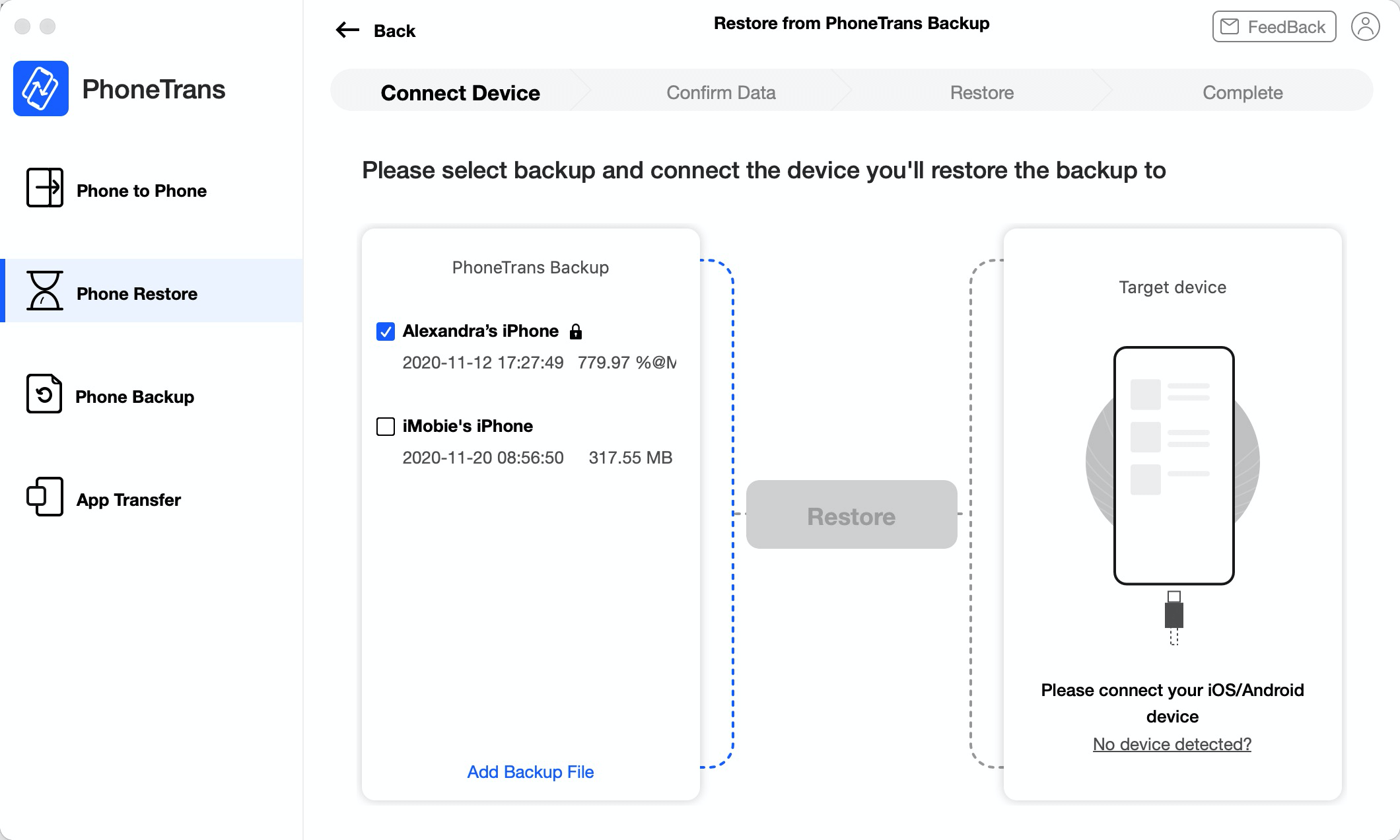Screen dimensions: 1400x840
Task: Click the PhoneTrans brand name
Action: [x=153, y=89]
